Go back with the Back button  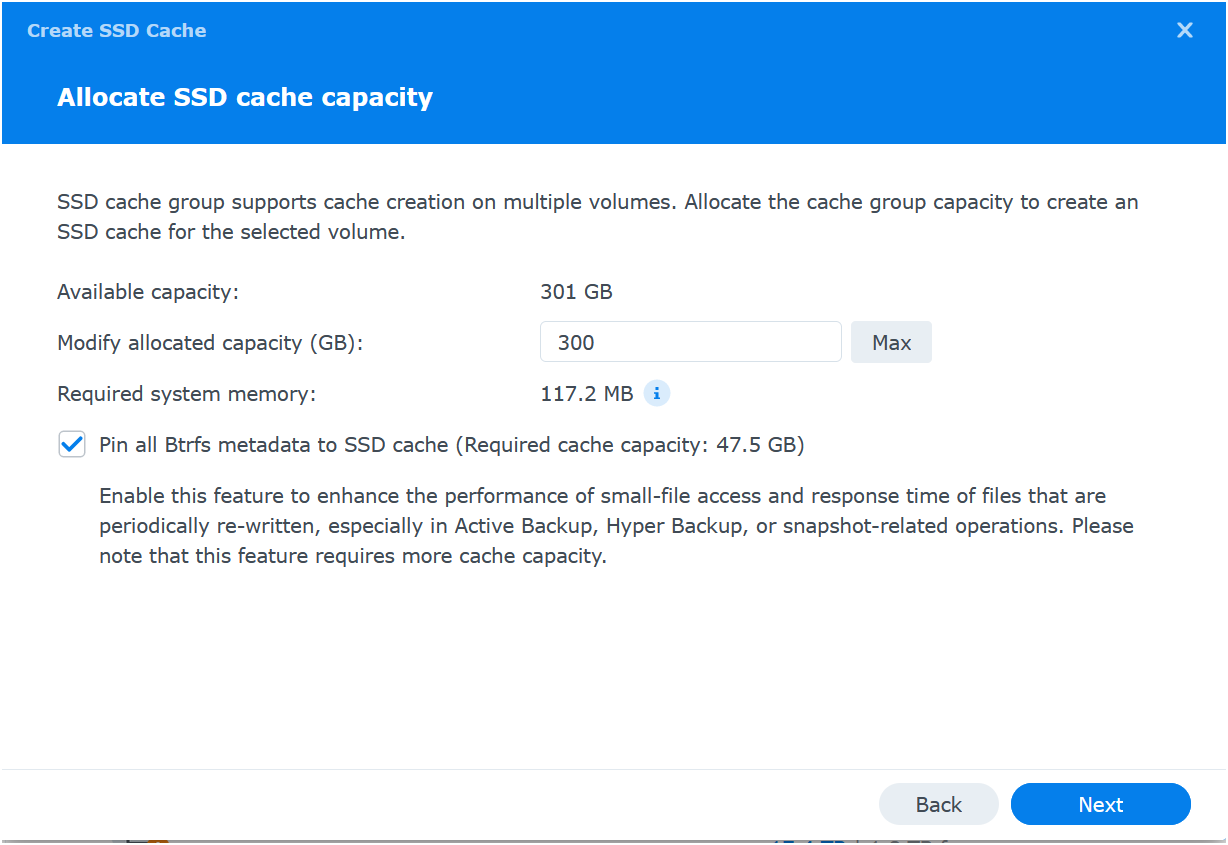click(938, 805)
